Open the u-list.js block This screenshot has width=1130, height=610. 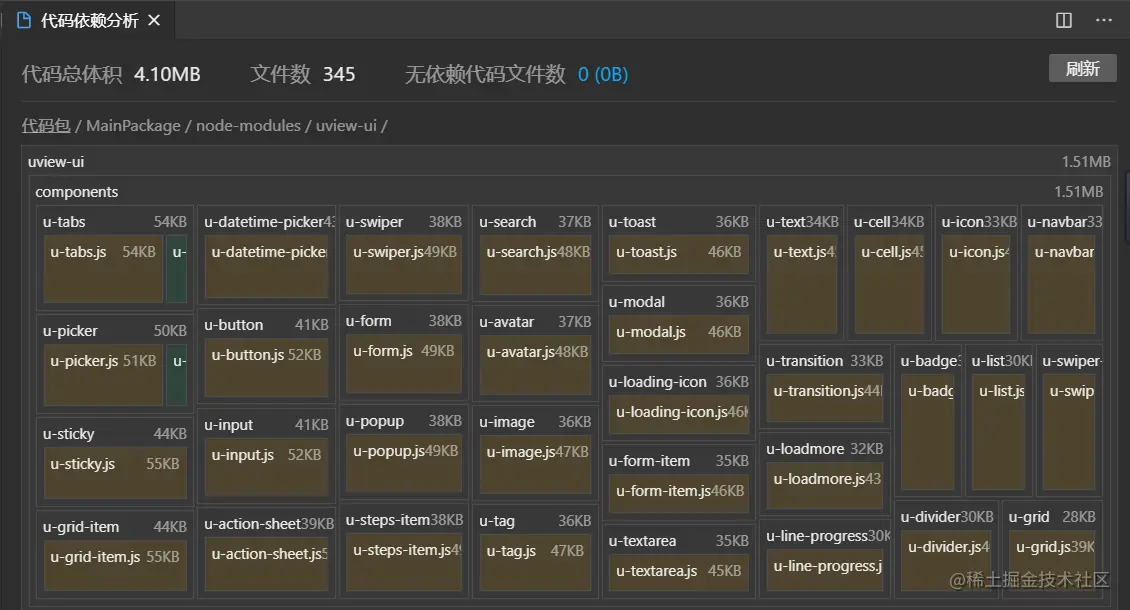click(998, 433)
